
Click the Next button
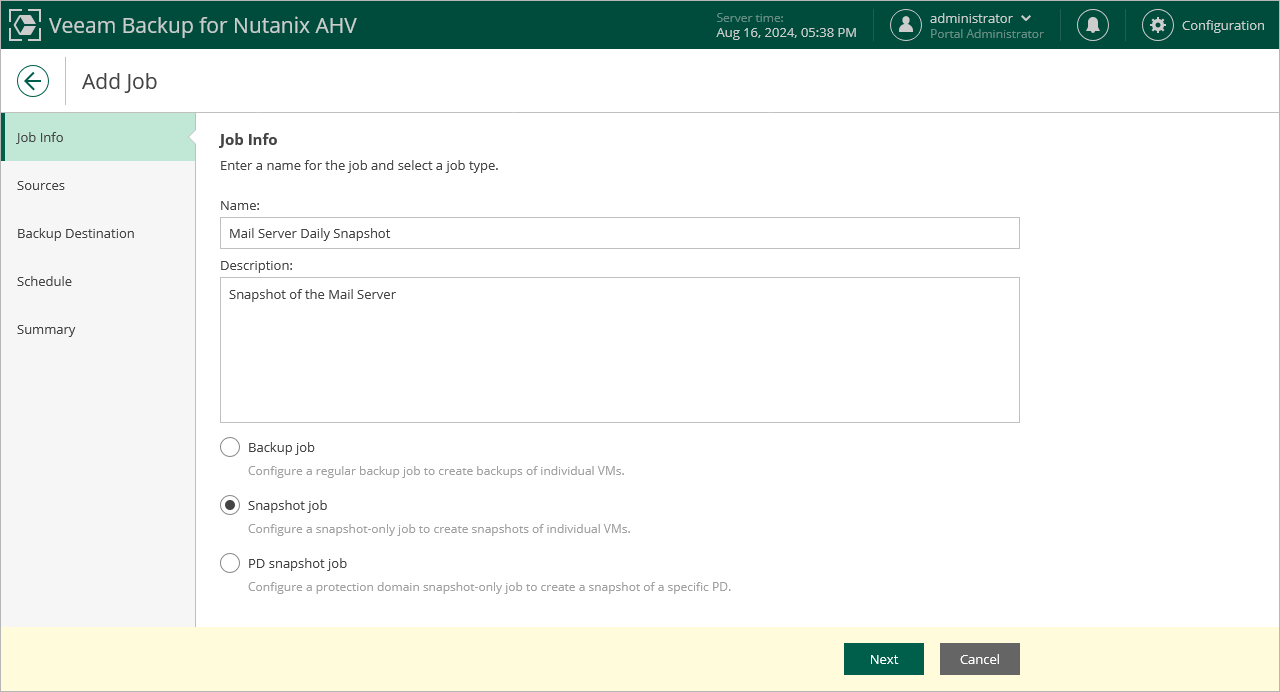coord(884,659)
